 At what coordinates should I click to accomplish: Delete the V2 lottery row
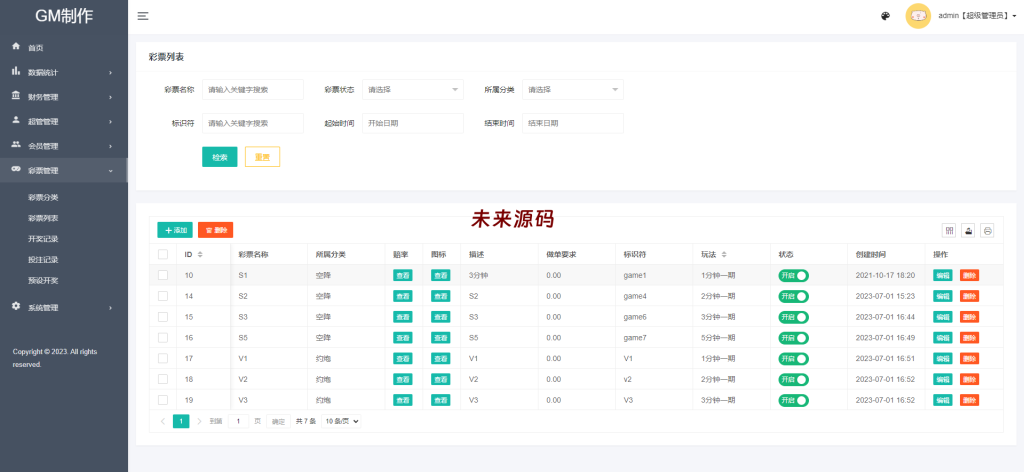coord(969,379)
